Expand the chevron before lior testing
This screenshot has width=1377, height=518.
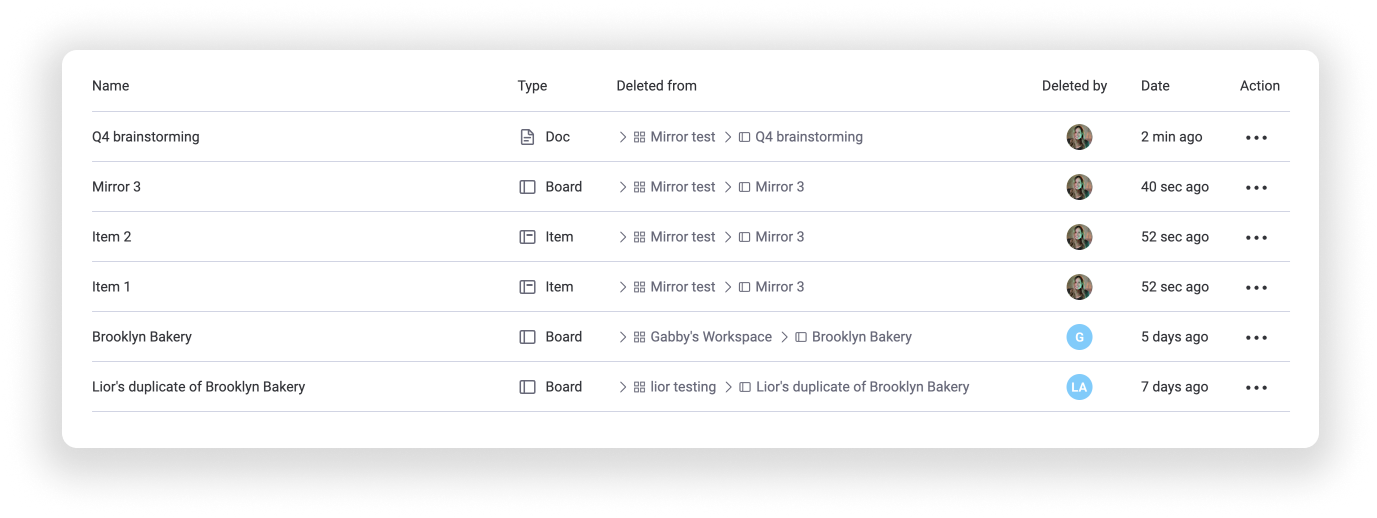point(623,387)
